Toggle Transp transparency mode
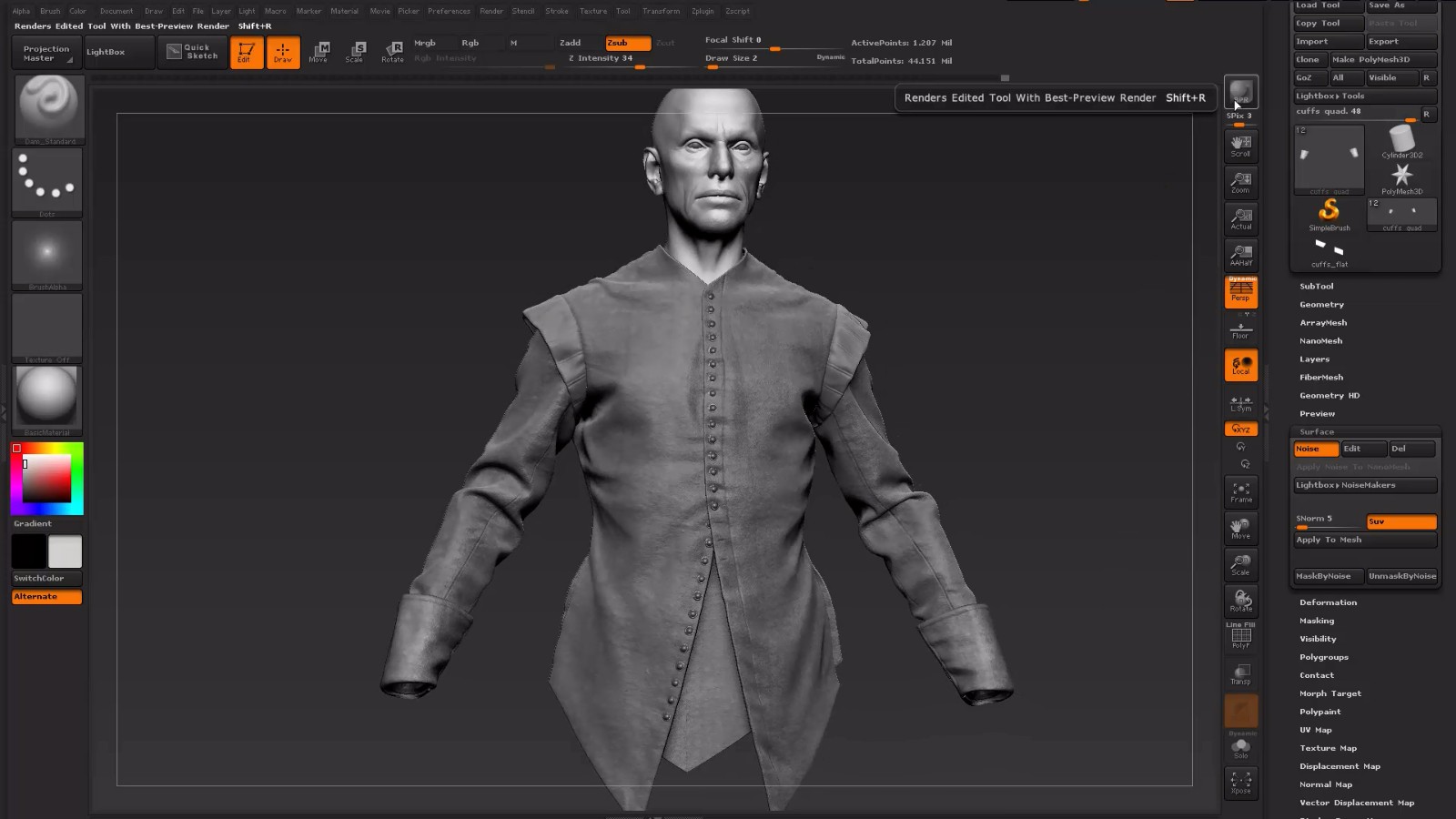The image size is (1456, 819). pyautogui.click(x=1240, y=674)
